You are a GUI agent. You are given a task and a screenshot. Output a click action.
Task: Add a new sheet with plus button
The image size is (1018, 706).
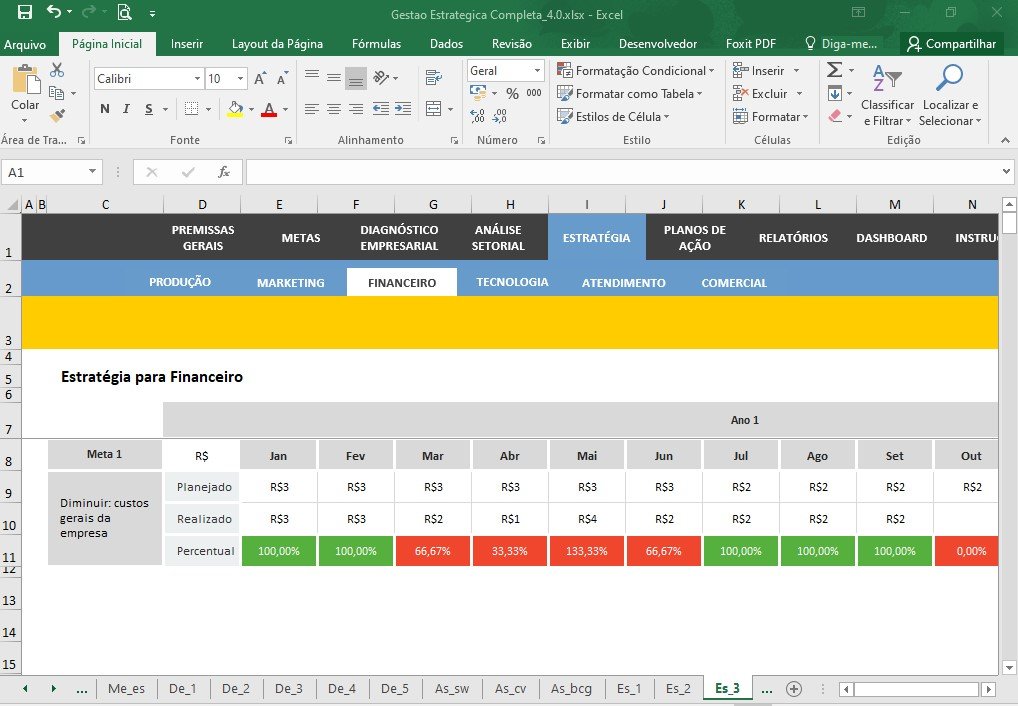794,689
